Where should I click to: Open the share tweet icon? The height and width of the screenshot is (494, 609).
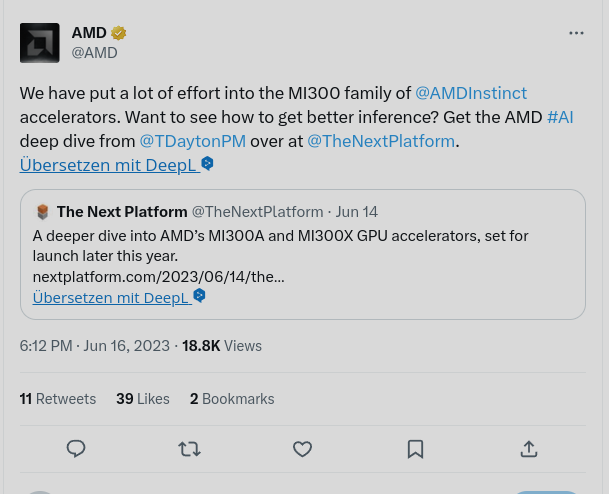(529, 449)
